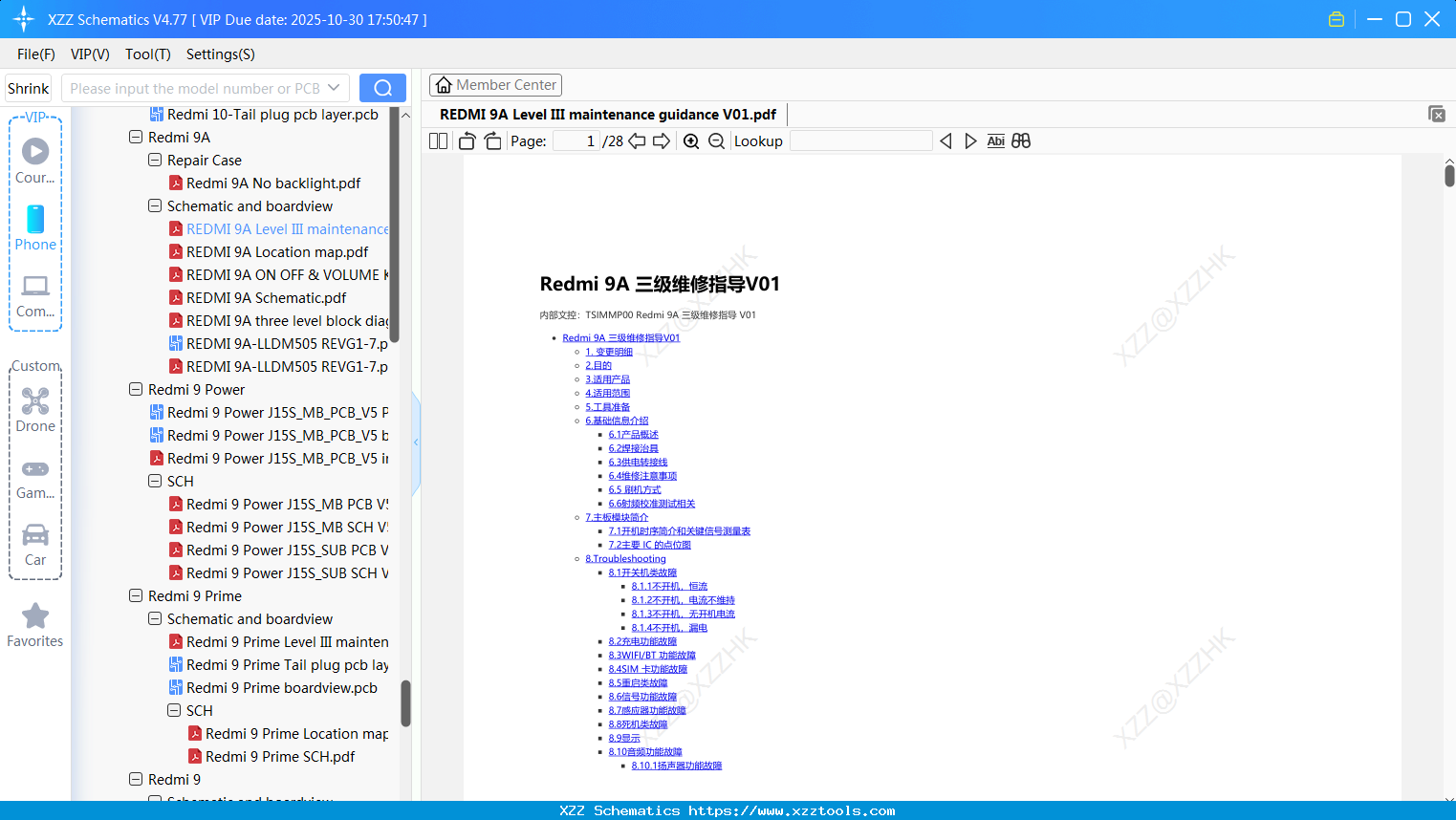Follow the 8.1.1不开机、恒流 link
The height and width of the screenshot is (820, 1456).
point(669,587)
